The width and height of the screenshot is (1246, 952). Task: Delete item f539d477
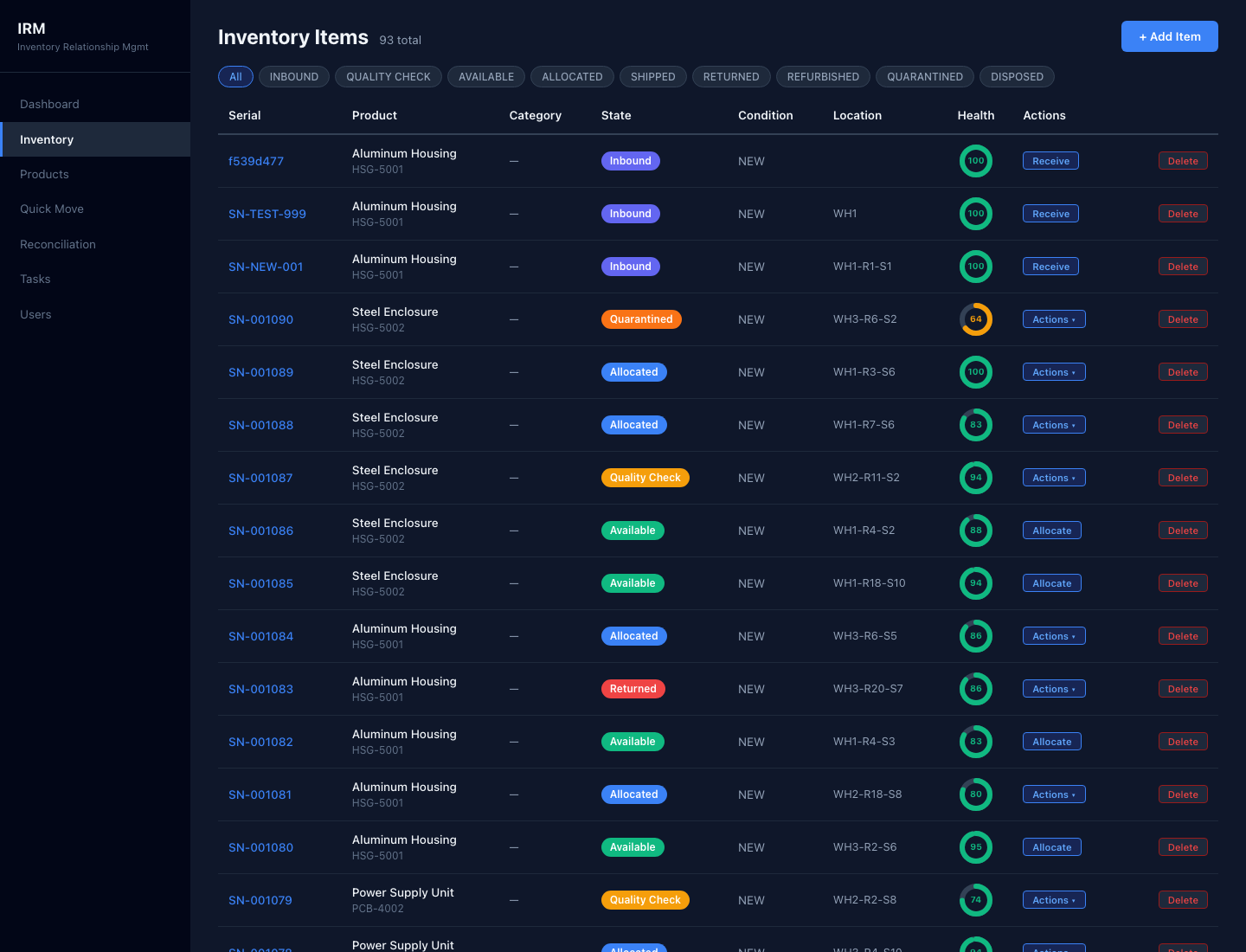coord(1183,161)
